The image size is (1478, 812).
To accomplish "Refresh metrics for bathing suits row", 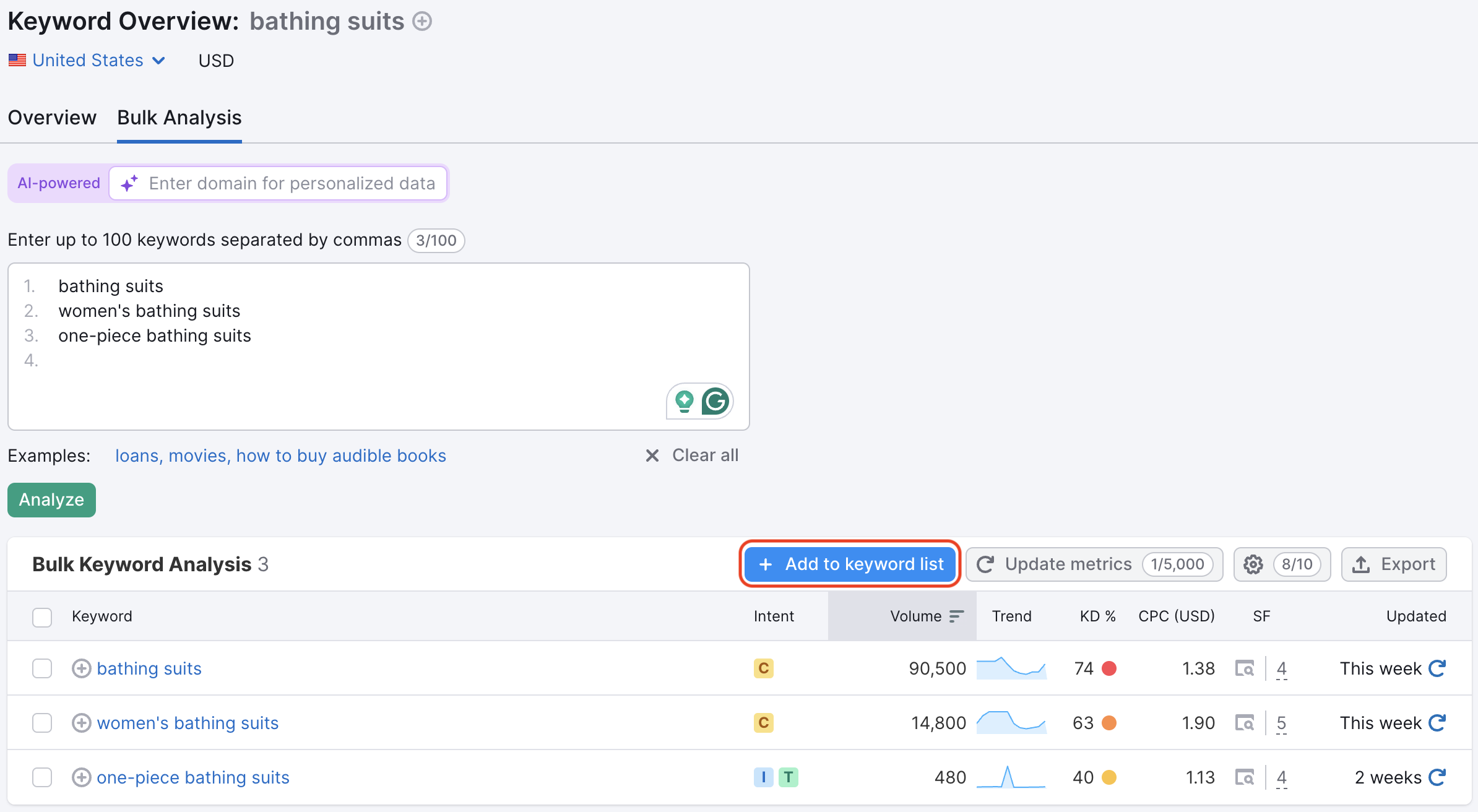I will coord(1437,668).
